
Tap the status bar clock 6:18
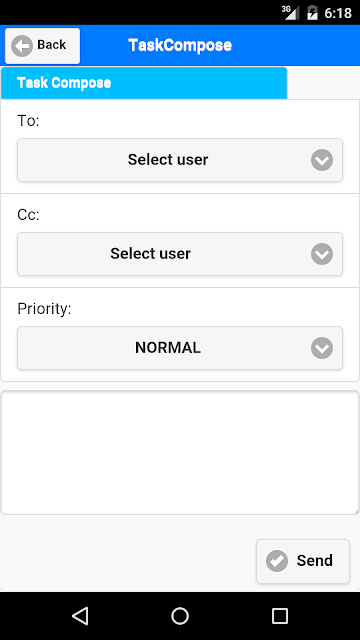[x=338, y=13]
